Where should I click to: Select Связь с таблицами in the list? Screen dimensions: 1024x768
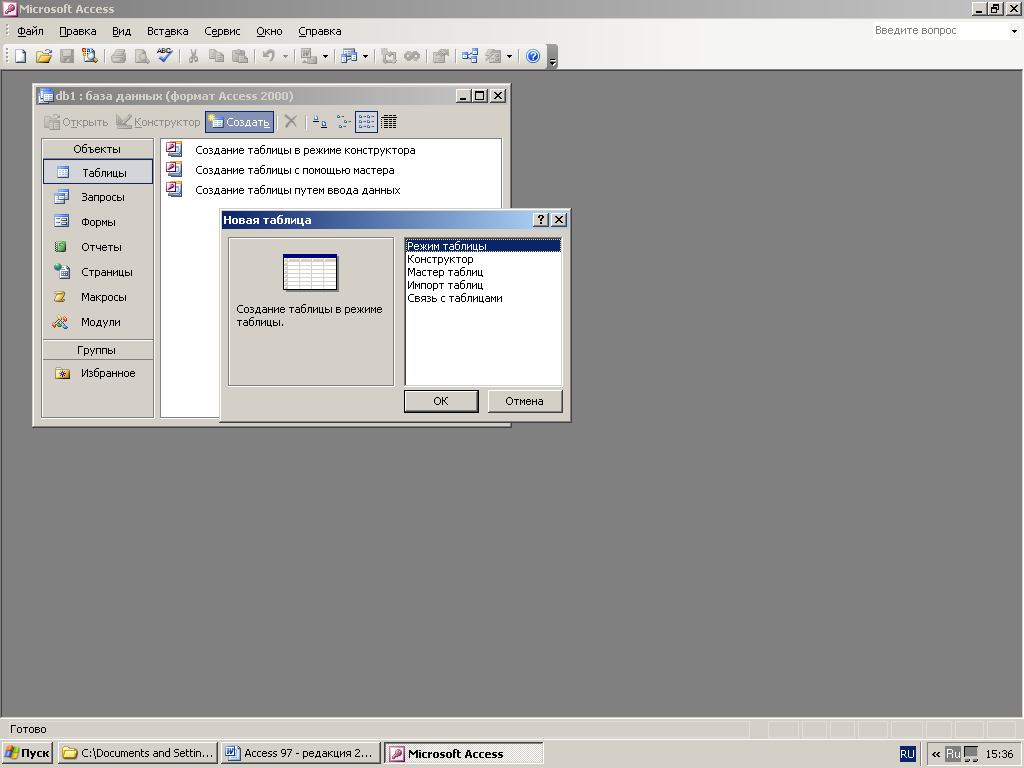tap(483, 298)
